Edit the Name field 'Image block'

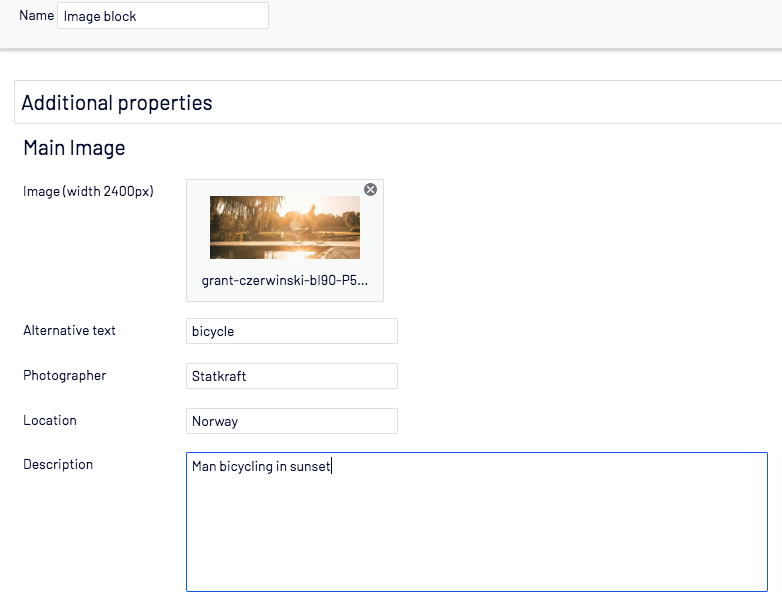(163, 16)
